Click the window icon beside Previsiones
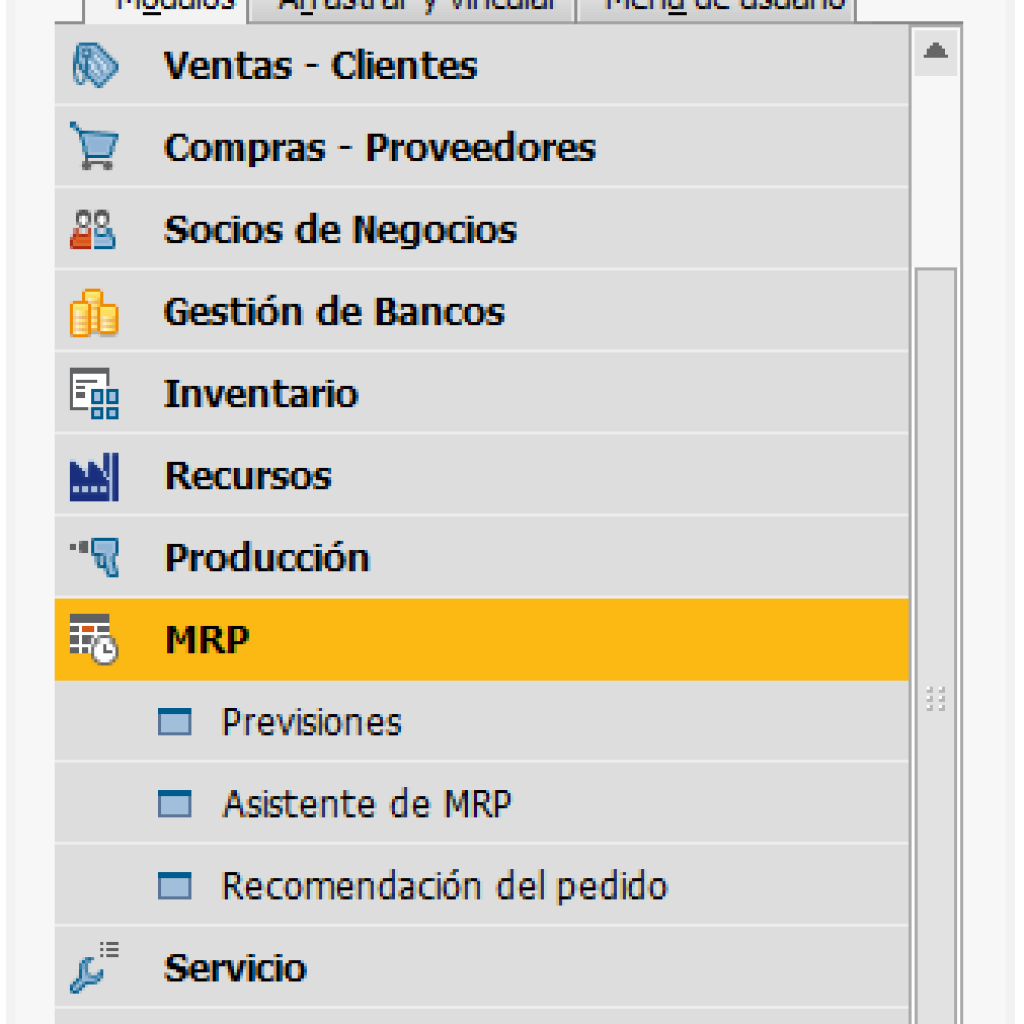1024x1024 pixels. 175,722
